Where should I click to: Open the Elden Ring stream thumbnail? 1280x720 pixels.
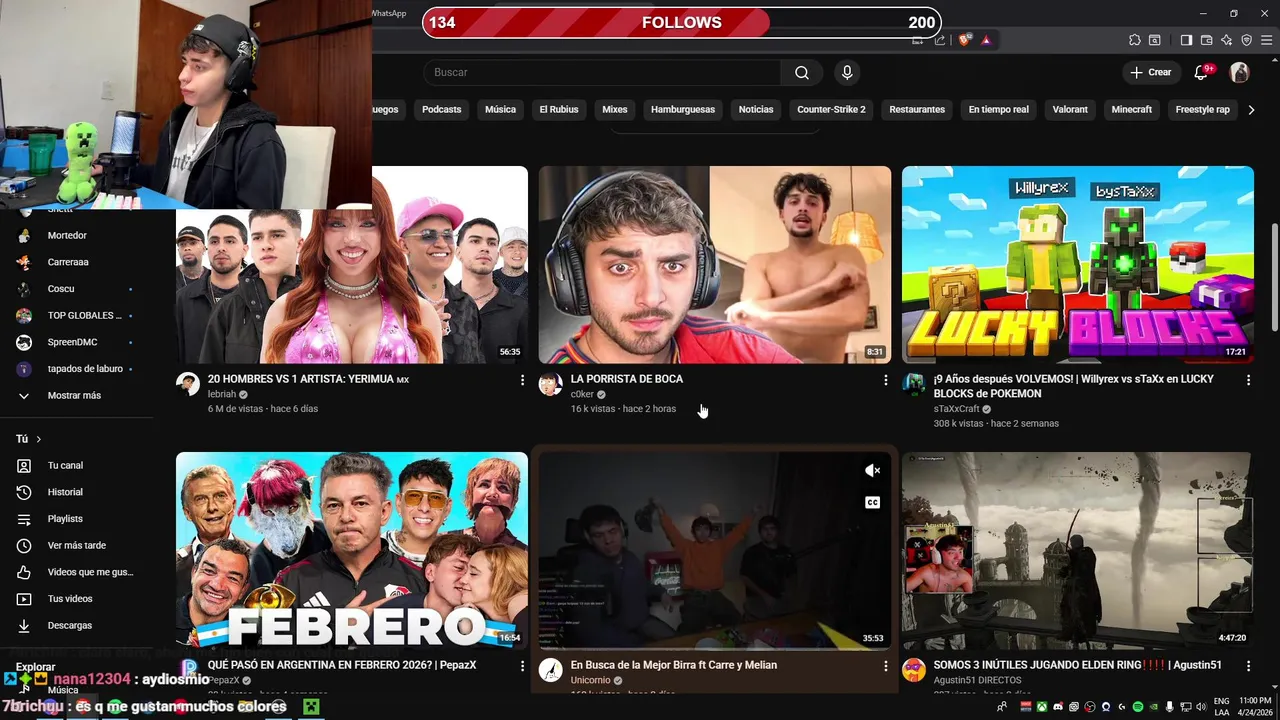click(x=1078, y=551)
